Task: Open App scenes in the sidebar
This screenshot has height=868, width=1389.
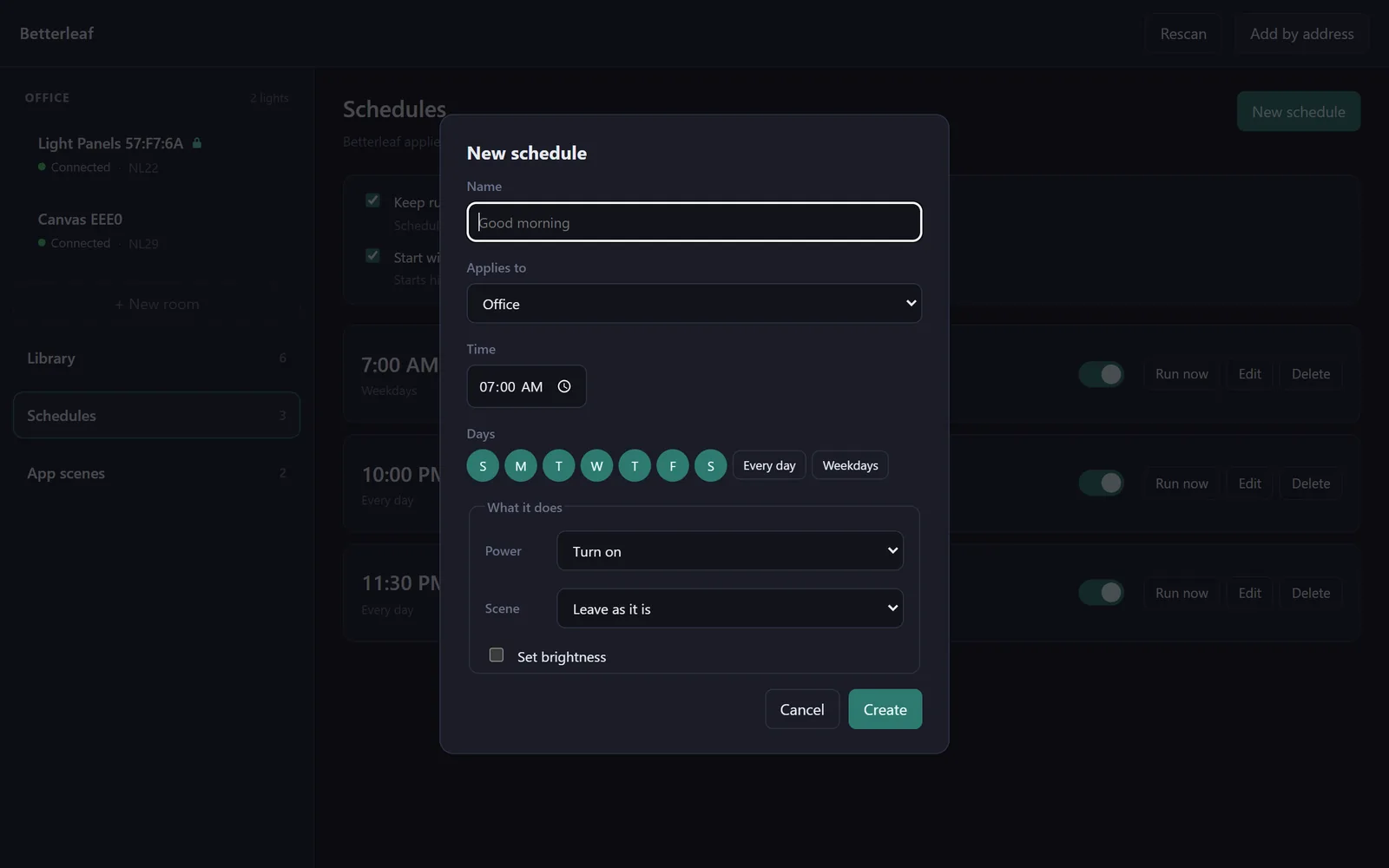Action: coord(156,473)
